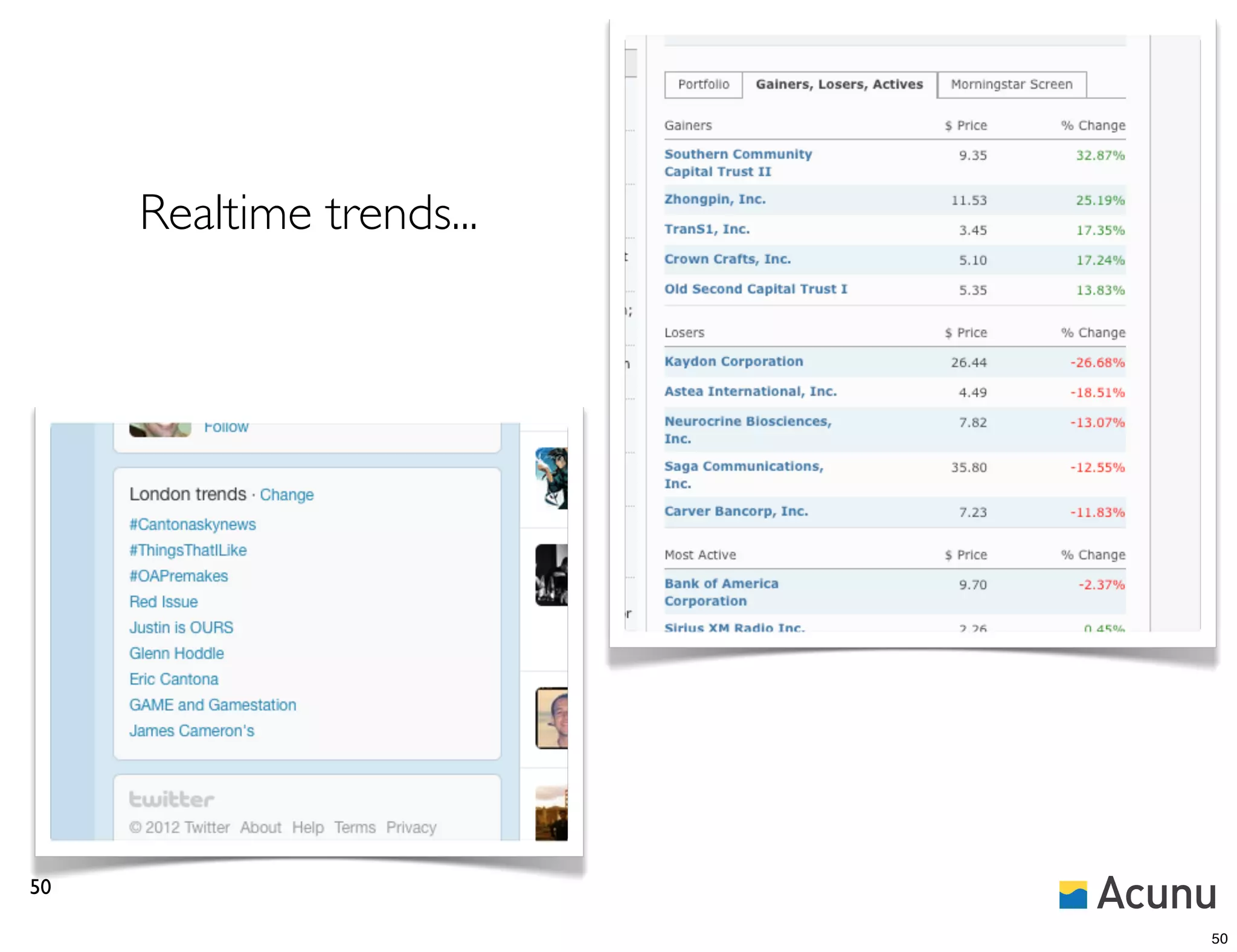Open the Astea International, Inc. link
Viewport: 1237px width, 952px height.
pyautogui.click(x=751, y=391)
